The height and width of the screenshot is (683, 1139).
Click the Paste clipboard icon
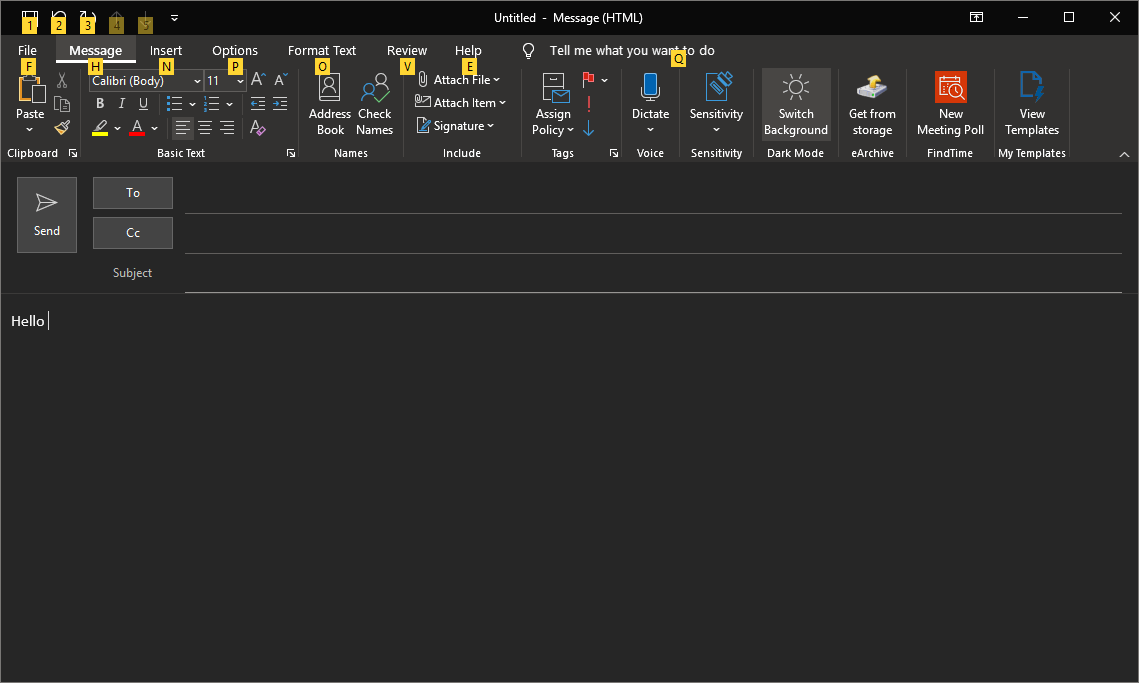click(x=31, y=90)
